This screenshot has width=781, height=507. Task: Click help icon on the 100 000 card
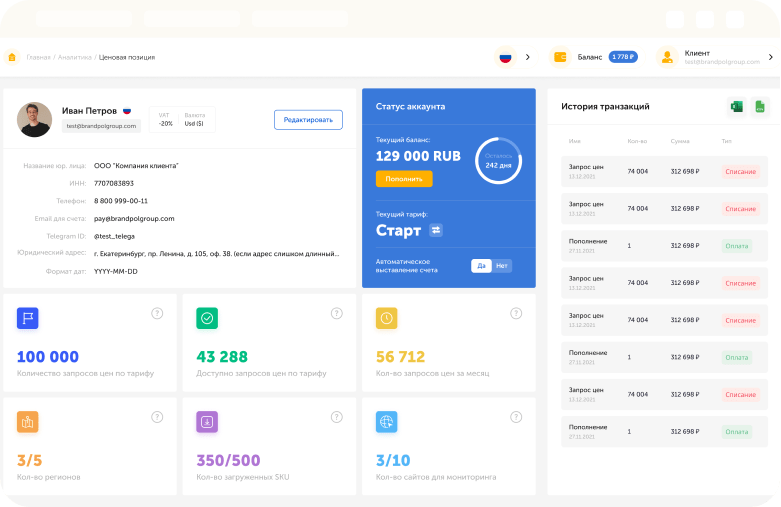coord(157,313)
